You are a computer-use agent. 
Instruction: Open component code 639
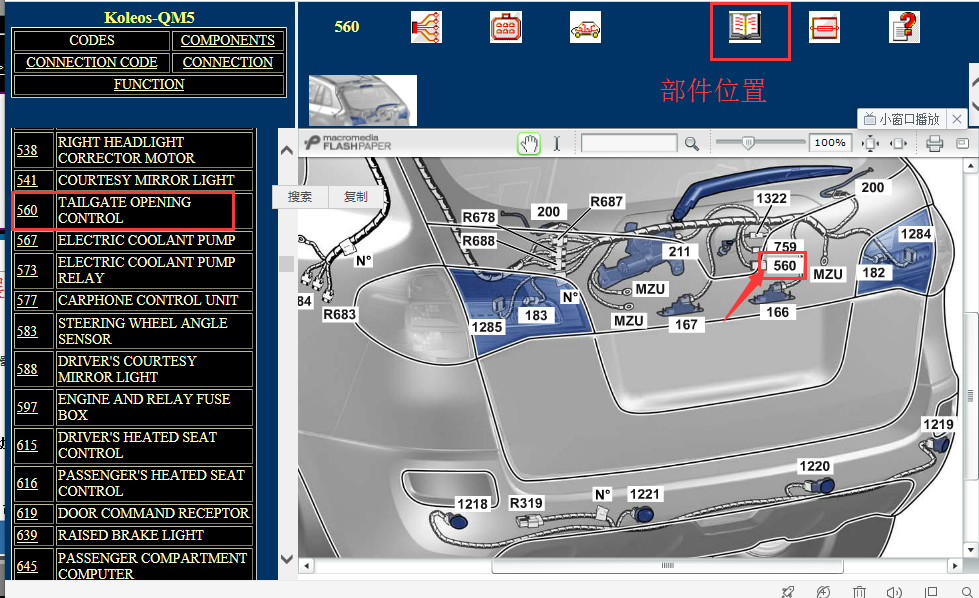pyautogui.click(x=27, y=536)
